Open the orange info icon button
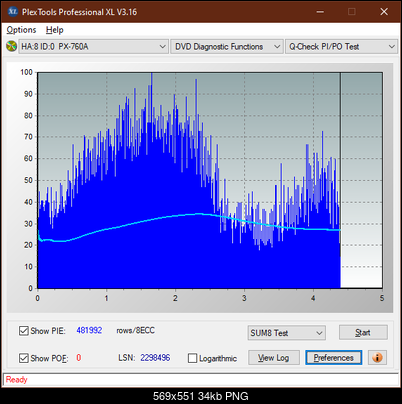Image resolution: width=402 pixels, height=404 pixels. click(x=377, y=358)
